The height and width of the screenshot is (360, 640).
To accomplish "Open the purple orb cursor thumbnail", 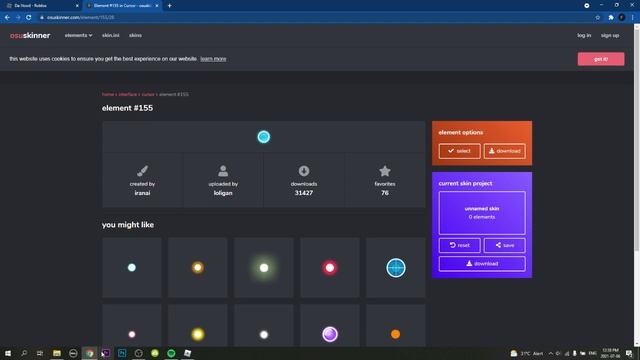I will tap(330, 326).
